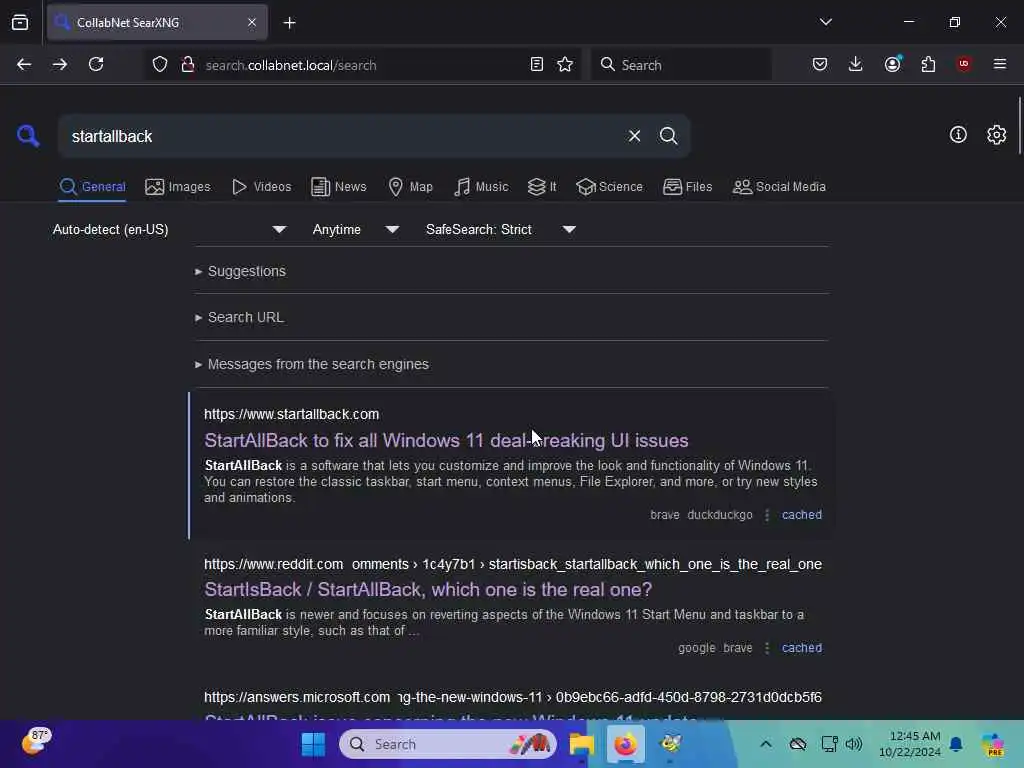Image resolution: width=1024 pixels, height=768 pixels.
Task: Switch to Images search category
Action: coord(178,187)
